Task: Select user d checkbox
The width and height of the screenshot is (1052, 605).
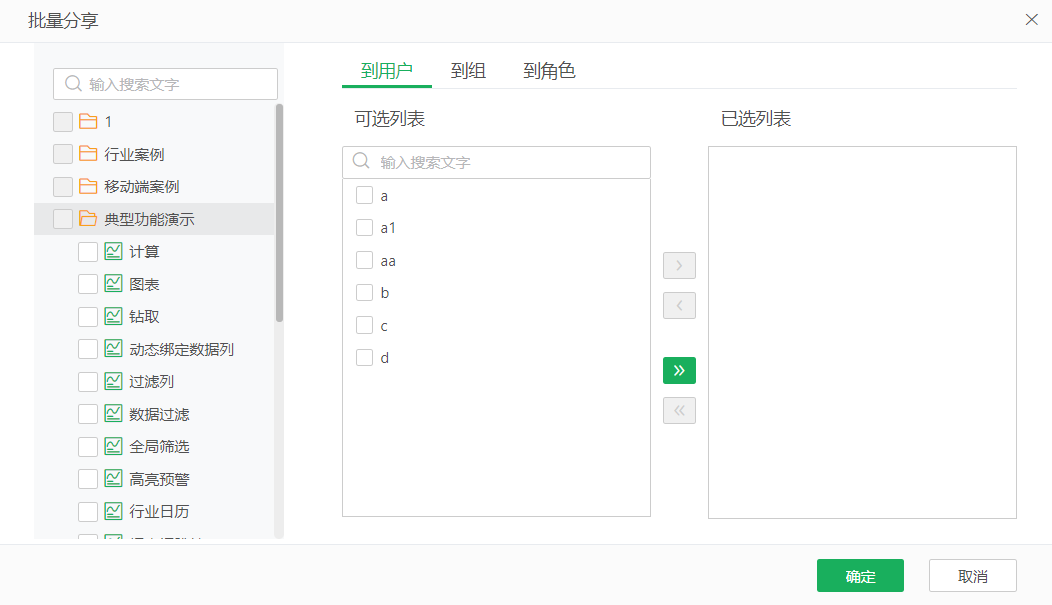Action: point(364,358)
